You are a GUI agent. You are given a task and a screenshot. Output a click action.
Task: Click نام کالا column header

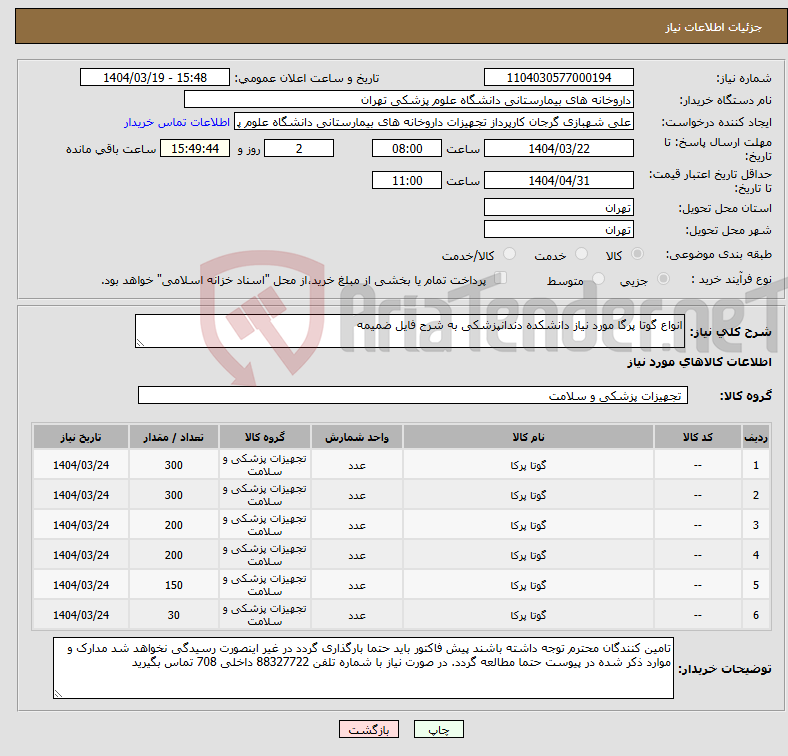tap(528, 437)
